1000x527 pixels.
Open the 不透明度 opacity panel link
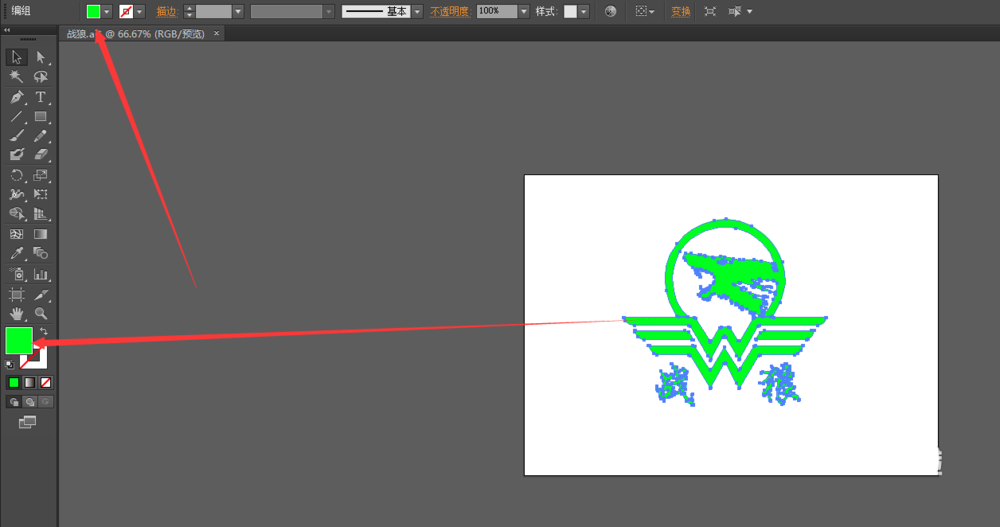coord(450,11)
